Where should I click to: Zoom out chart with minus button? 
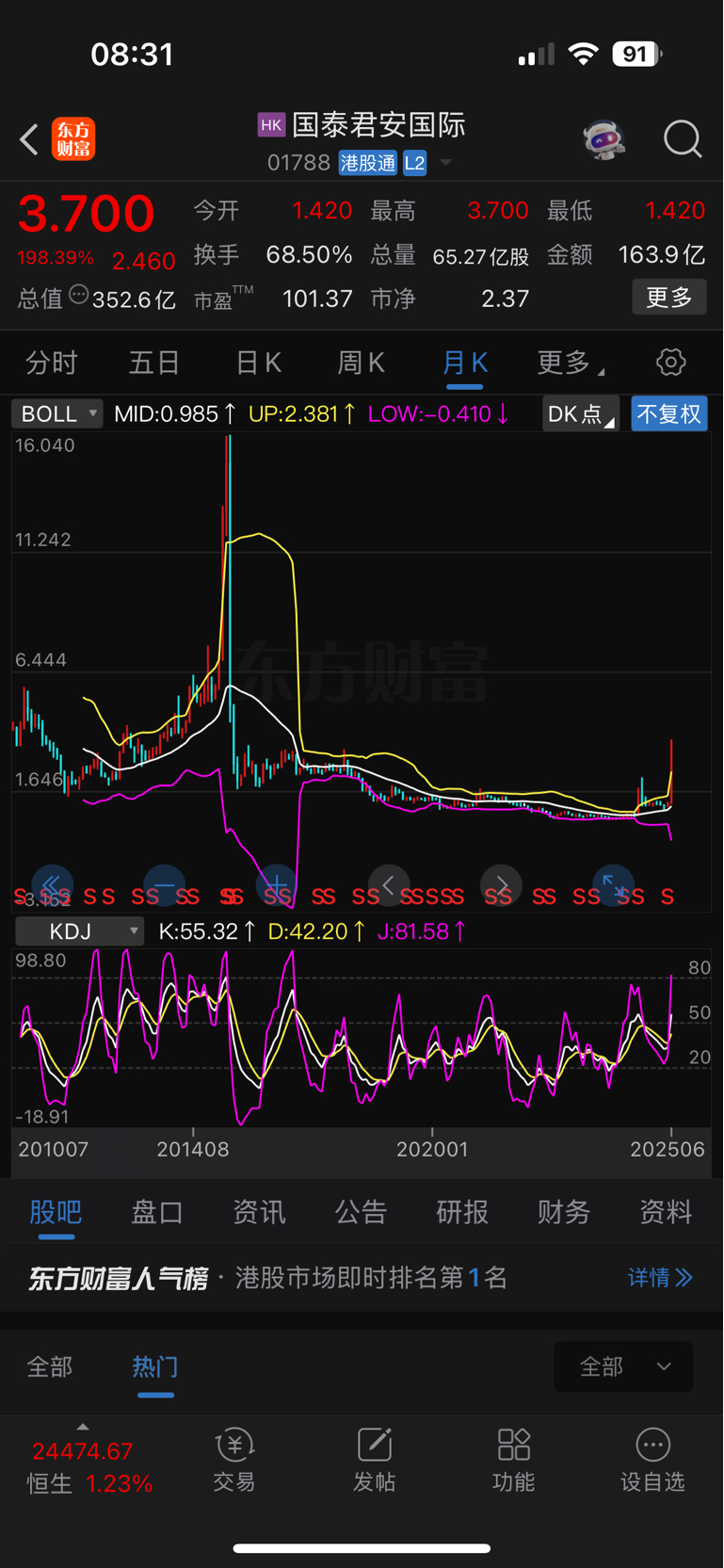point(164,885)
